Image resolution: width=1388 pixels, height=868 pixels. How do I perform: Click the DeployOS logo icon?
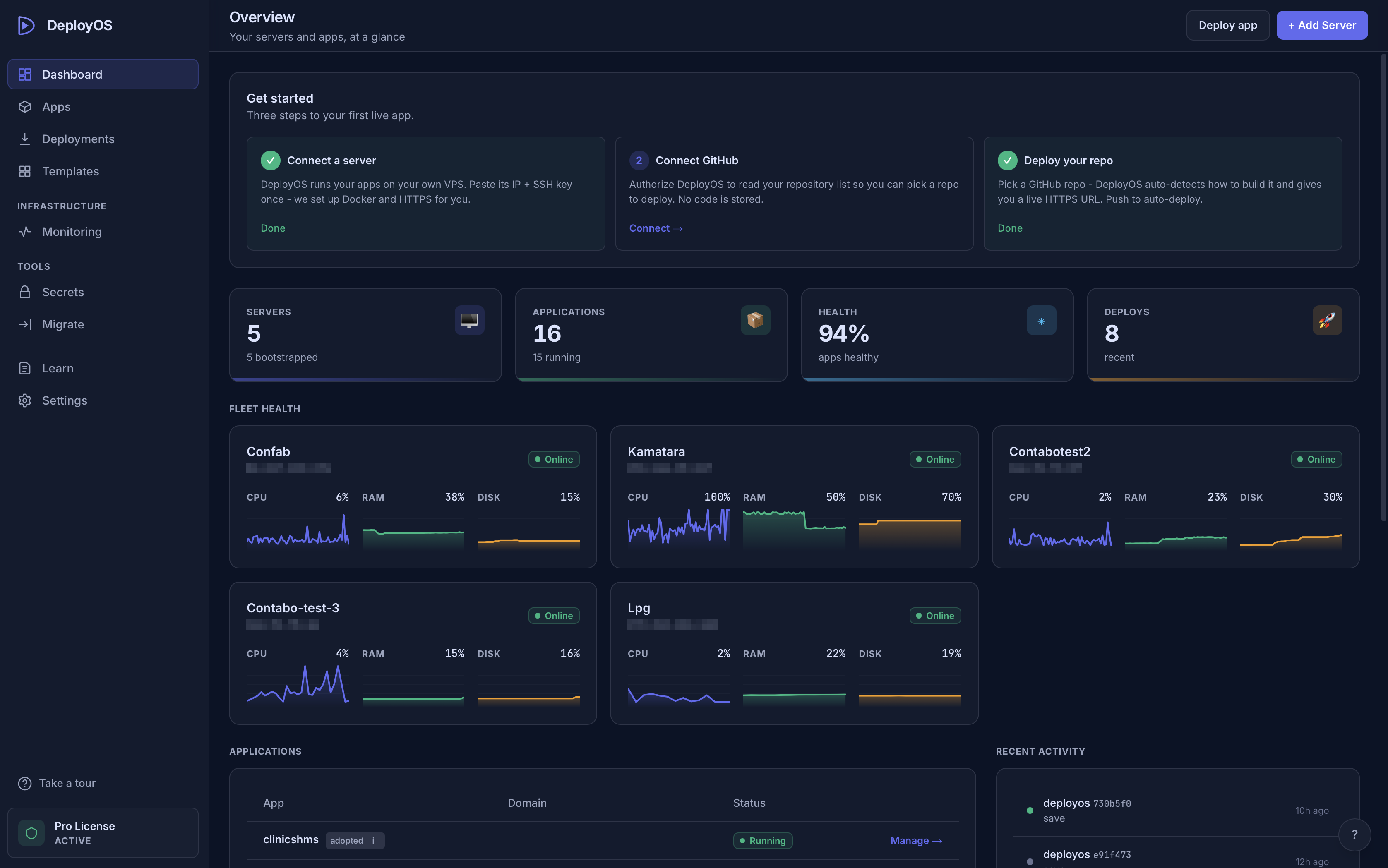click(26, 25)
